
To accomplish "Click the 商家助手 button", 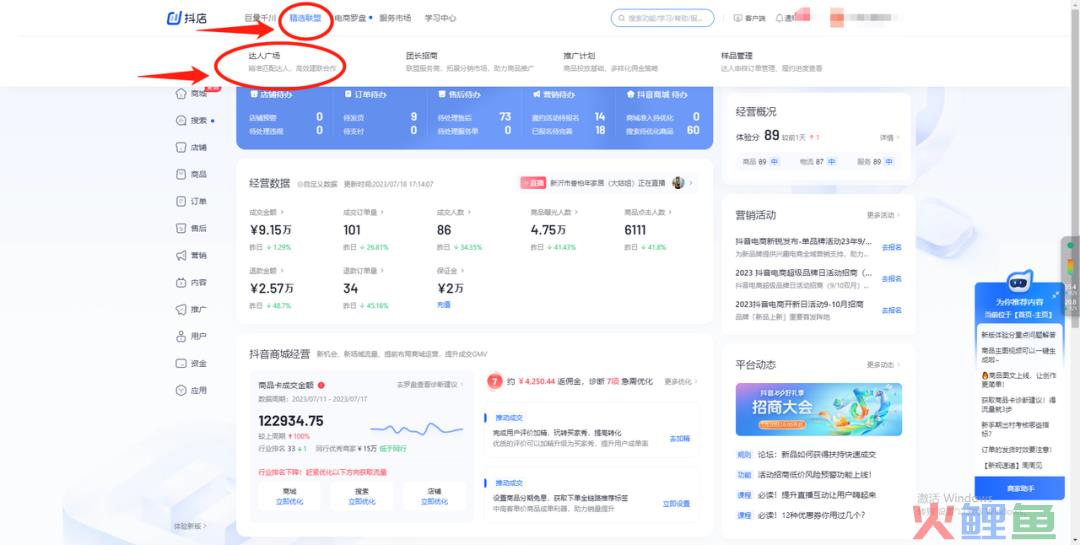I will pyautogui.click(x=1020, y=488).
